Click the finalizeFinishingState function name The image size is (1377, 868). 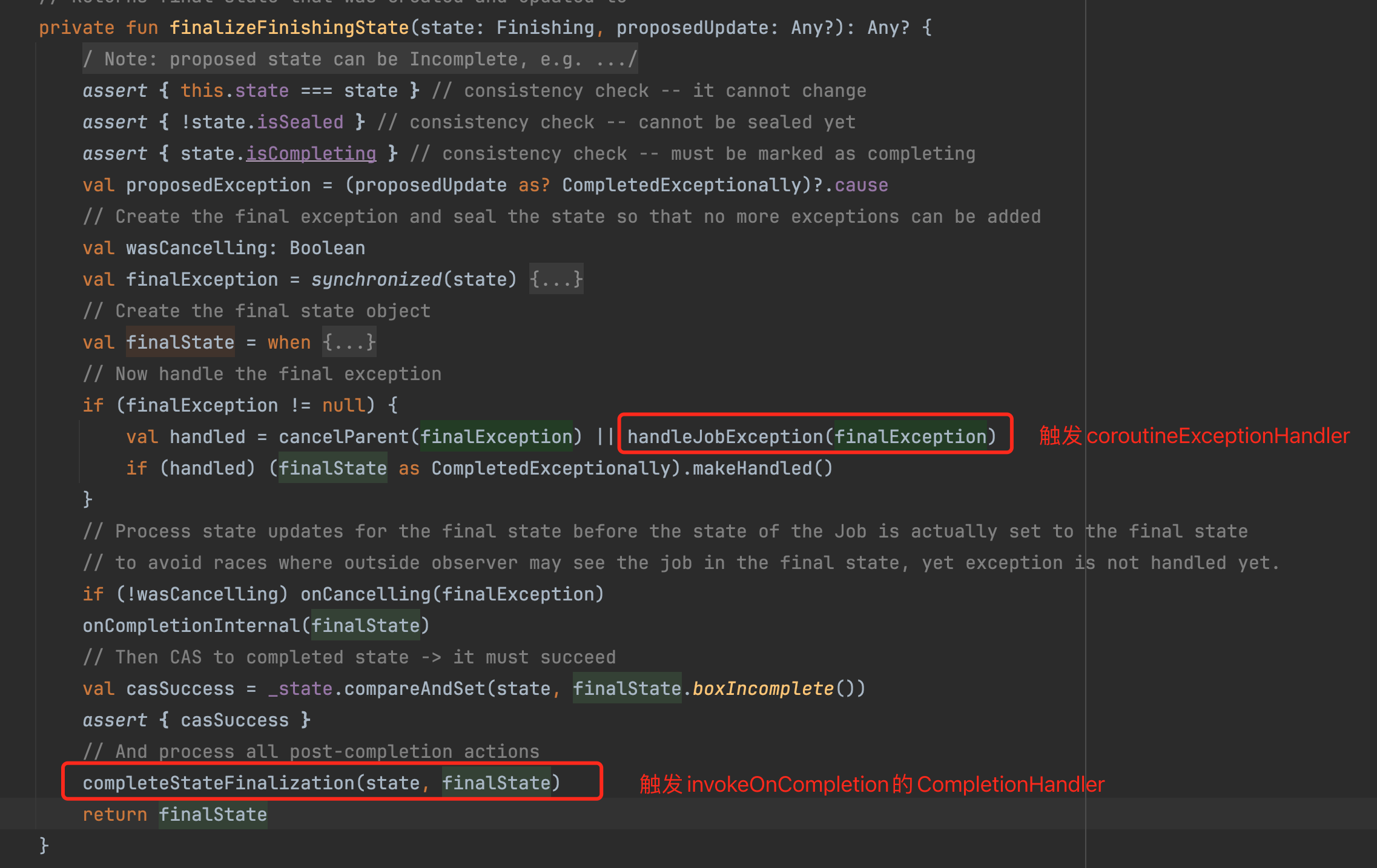289,27
